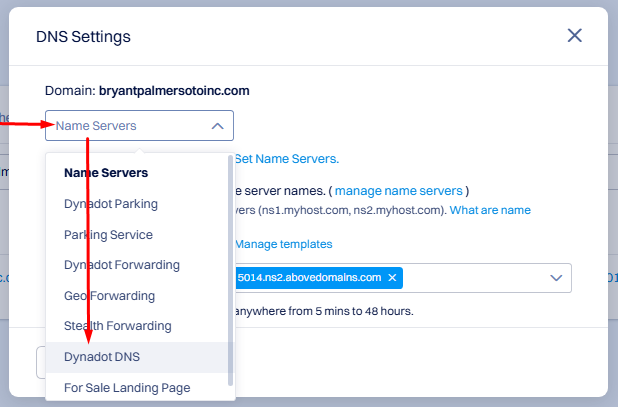The height and width of the screenshot is (407, 618).
Task: Choose Geo Forwarding from dropdown
Action: coord(110,295)
